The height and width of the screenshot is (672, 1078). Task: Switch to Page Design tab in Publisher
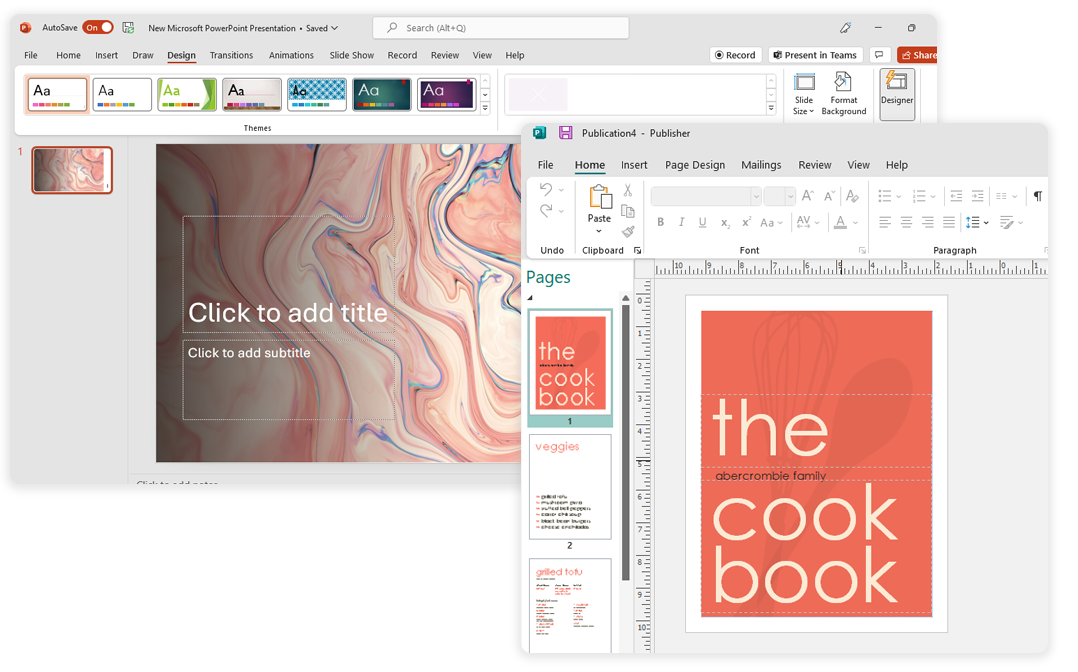pyautogui.click(x=694, y=165)
